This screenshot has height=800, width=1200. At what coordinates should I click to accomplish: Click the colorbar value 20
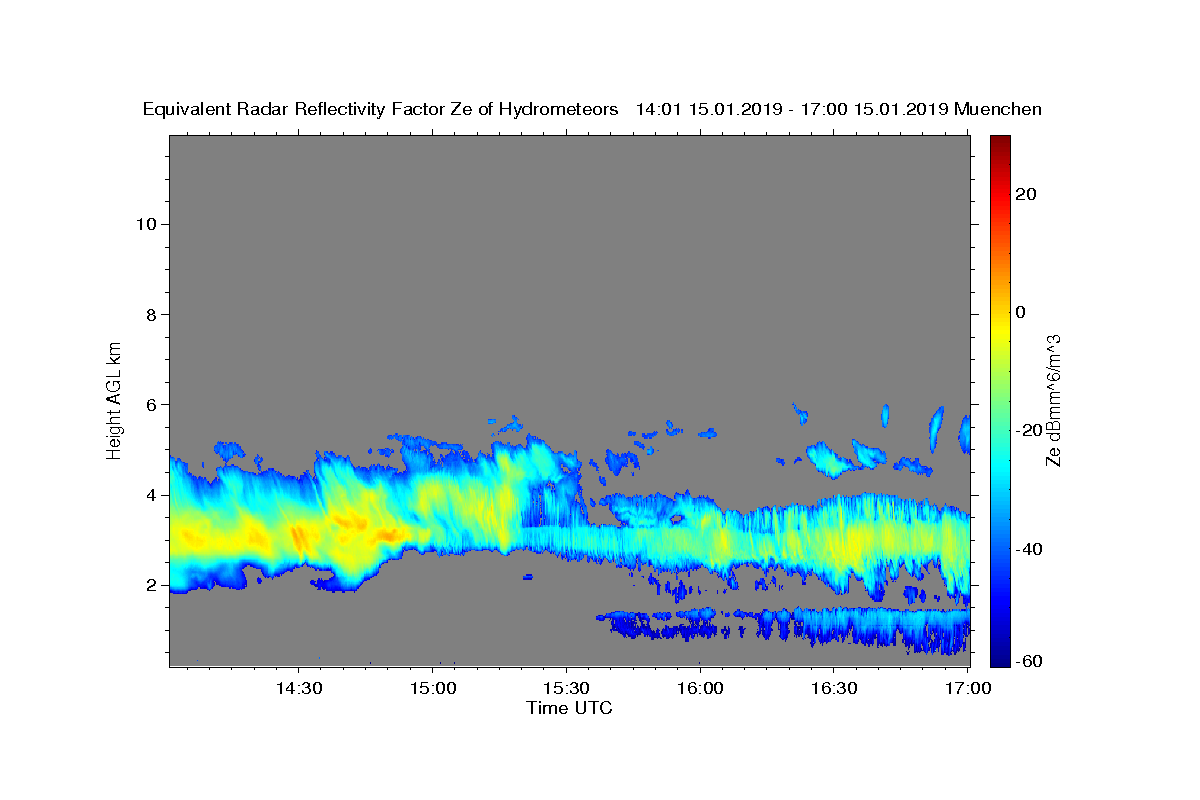(x=1025, y=194)
